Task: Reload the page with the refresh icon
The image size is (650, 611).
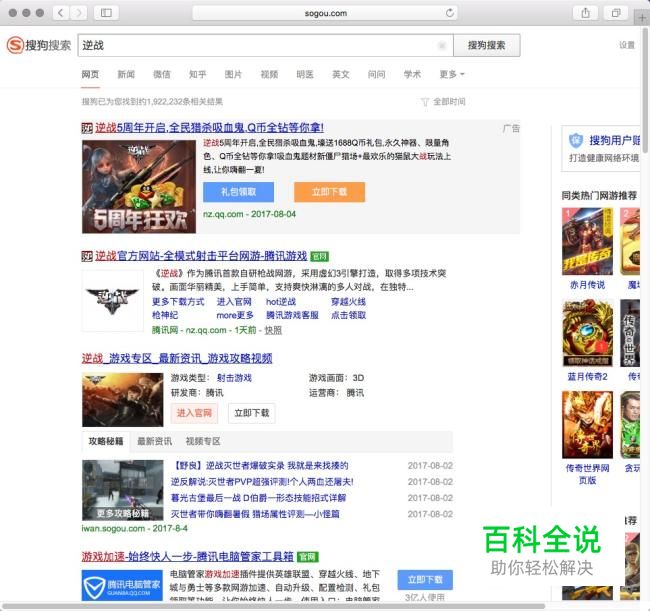Action: pos(450,13)
